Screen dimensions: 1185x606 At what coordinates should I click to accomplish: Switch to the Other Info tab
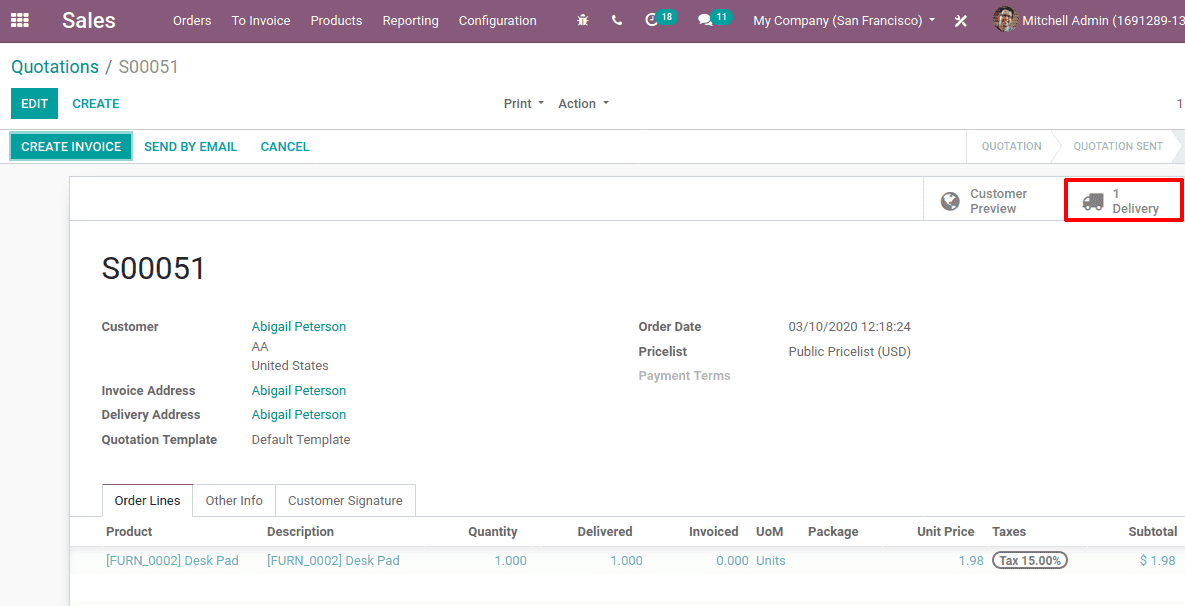click(234, 500)
